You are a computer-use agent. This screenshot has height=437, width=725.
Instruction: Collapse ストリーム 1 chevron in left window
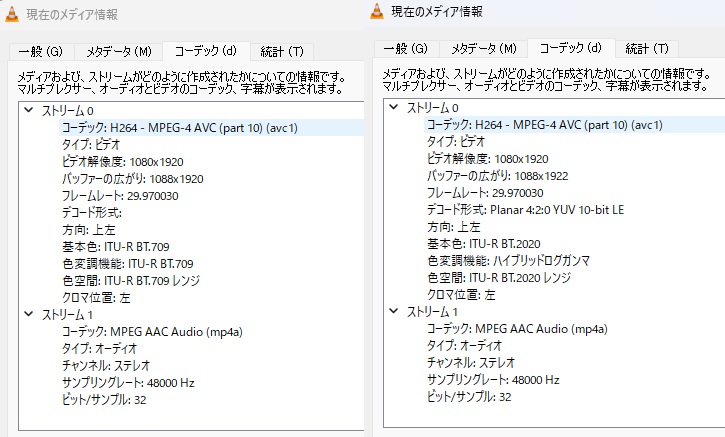pyautogui.click(x=29, y=314)
